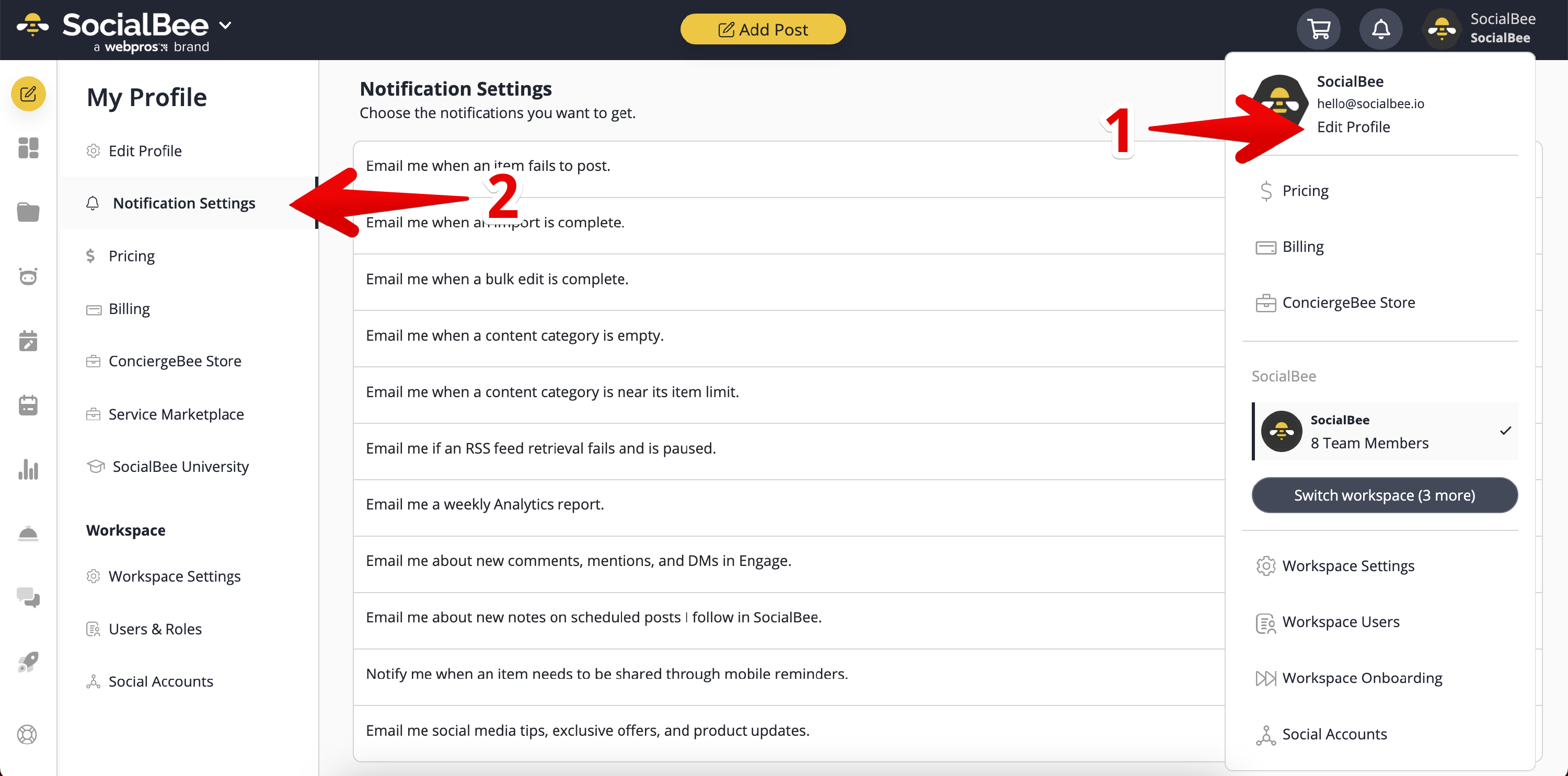Viewport: 1568px width, 776px height.
Task: Click 'content category is near its item limit' row
Action: 789,395
